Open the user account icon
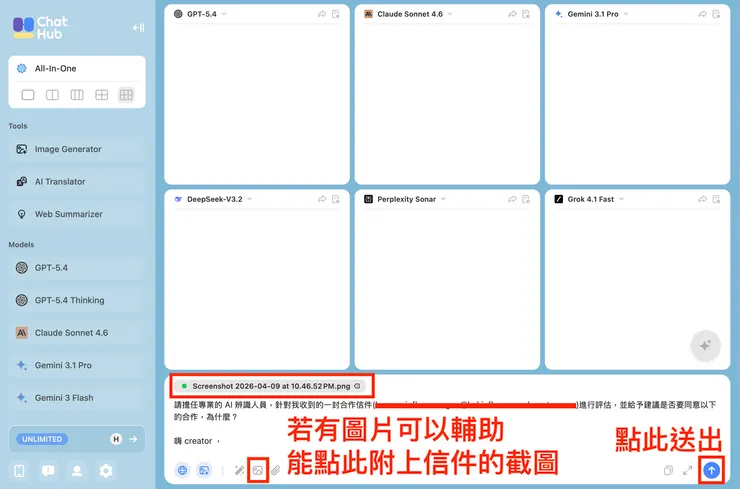The height and width of the screenshot is (489, 740). pyautogui.click(x=76, y=471)
